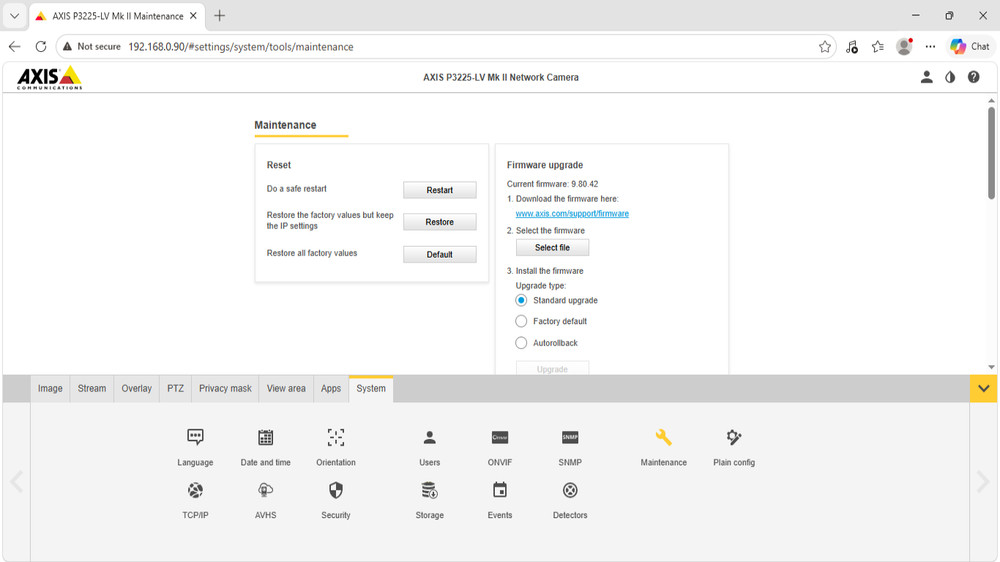Viewport: 1000px width, 562px height.
Task: Switch to the PTZ tab
Action: pos(175,388)
